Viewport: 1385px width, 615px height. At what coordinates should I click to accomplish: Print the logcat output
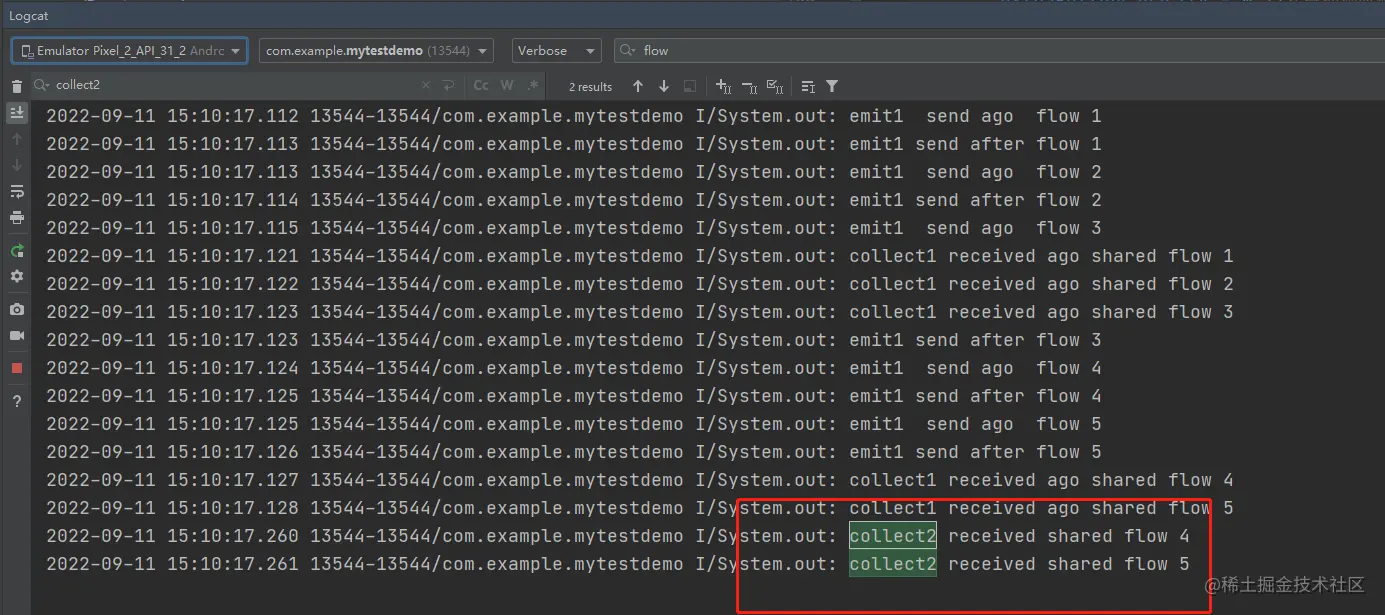16,218
